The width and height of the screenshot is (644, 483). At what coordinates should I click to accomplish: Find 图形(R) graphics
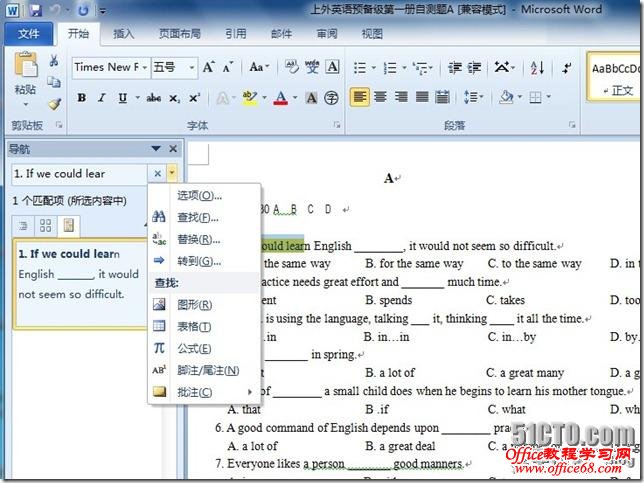205,305
